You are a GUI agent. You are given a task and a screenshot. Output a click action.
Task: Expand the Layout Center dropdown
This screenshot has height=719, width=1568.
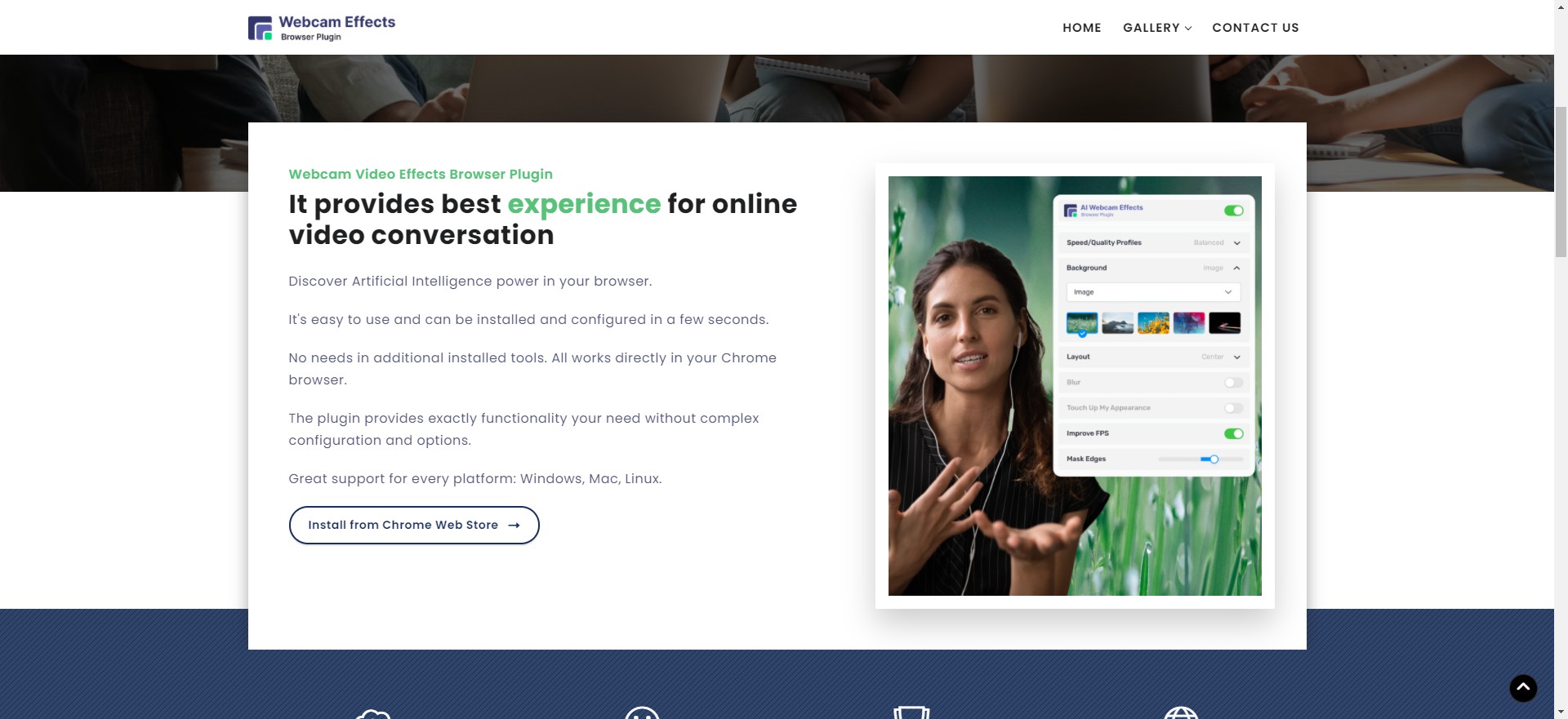[x=1153, y=357]
